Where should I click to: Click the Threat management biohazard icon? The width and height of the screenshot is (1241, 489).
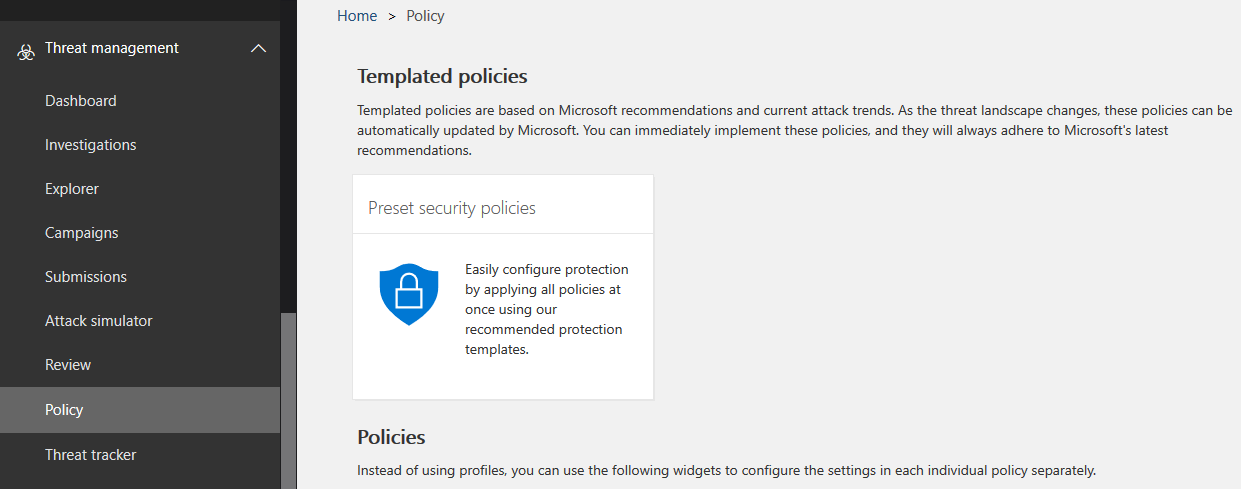pos(26,51)
